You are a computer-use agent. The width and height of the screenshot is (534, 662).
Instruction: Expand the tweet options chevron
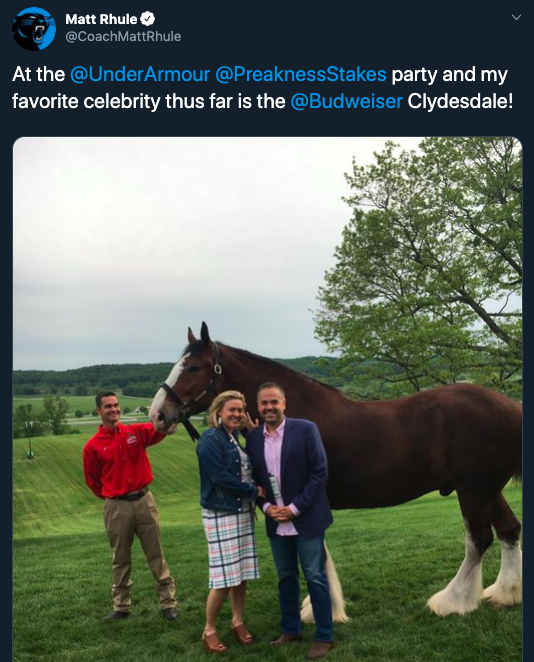point(516,17)
